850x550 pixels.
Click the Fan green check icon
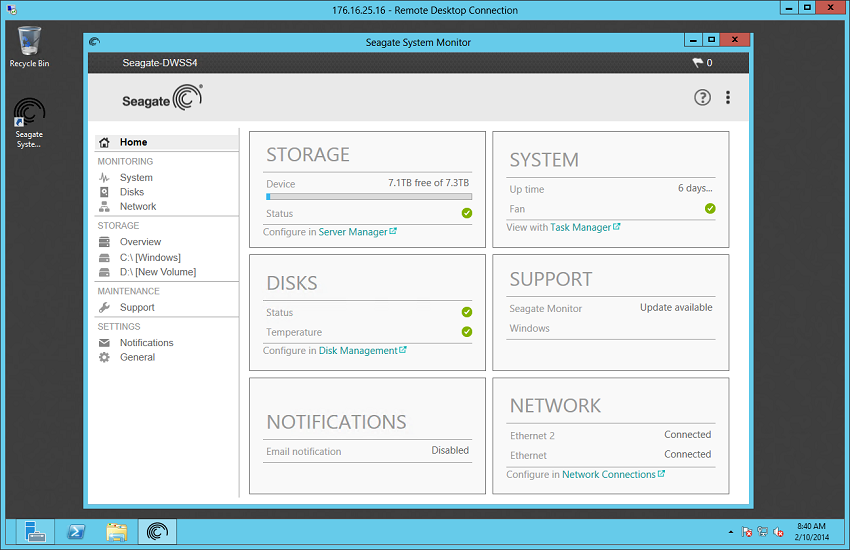pos(710,209)
